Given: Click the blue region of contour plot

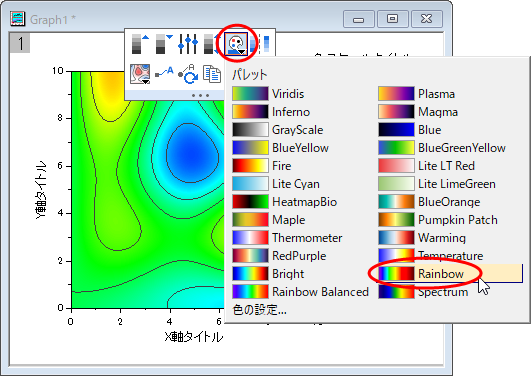Looking at the screenshot, I should (191, 154).
